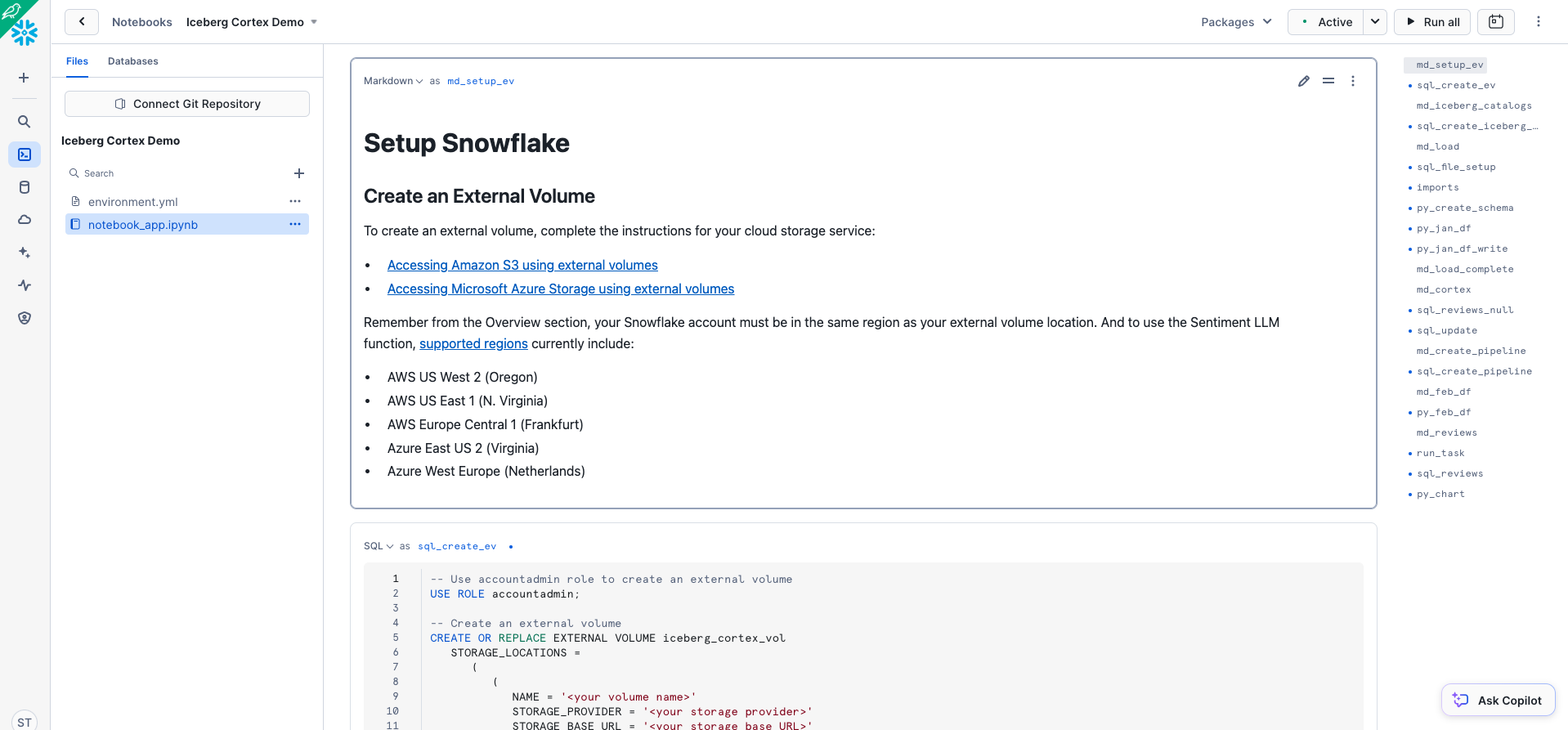Image resolution: width=1568 pixels, height=730 pixels.
Task: Click the Run all button
Action: [x=1432, y=22]
